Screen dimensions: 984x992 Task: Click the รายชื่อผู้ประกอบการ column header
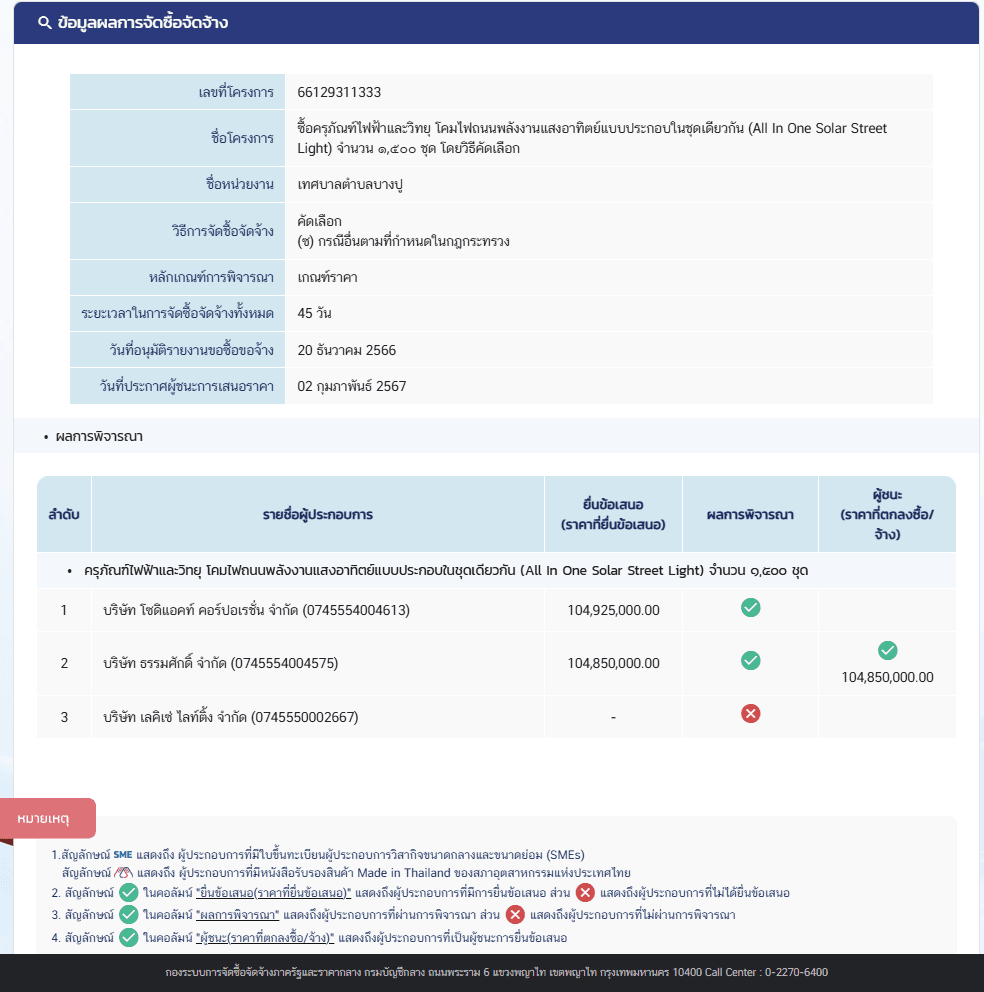point(318,515)
